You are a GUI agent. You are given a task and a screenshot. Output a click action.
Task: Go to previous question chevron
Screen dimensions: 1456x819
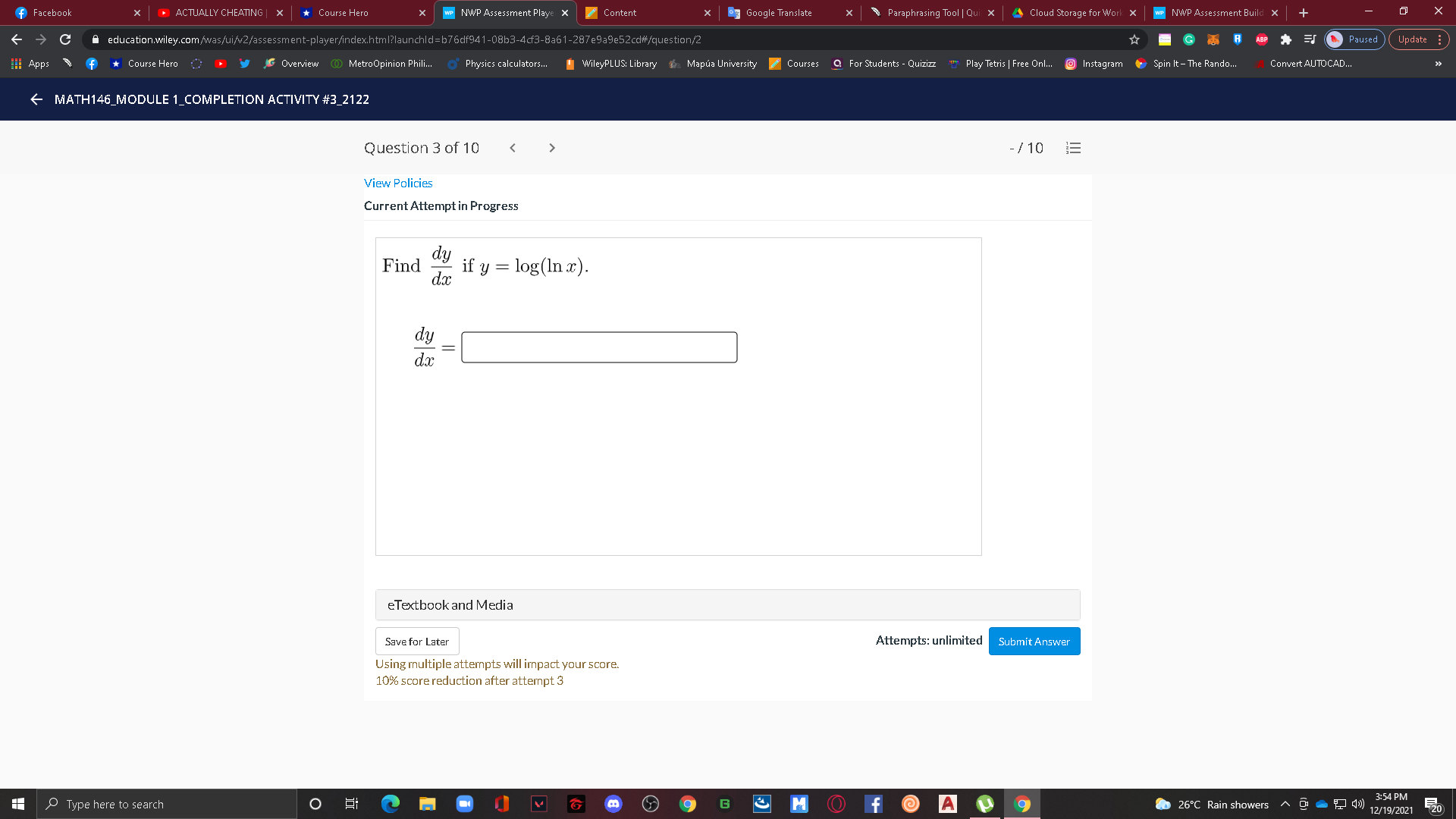513,148
